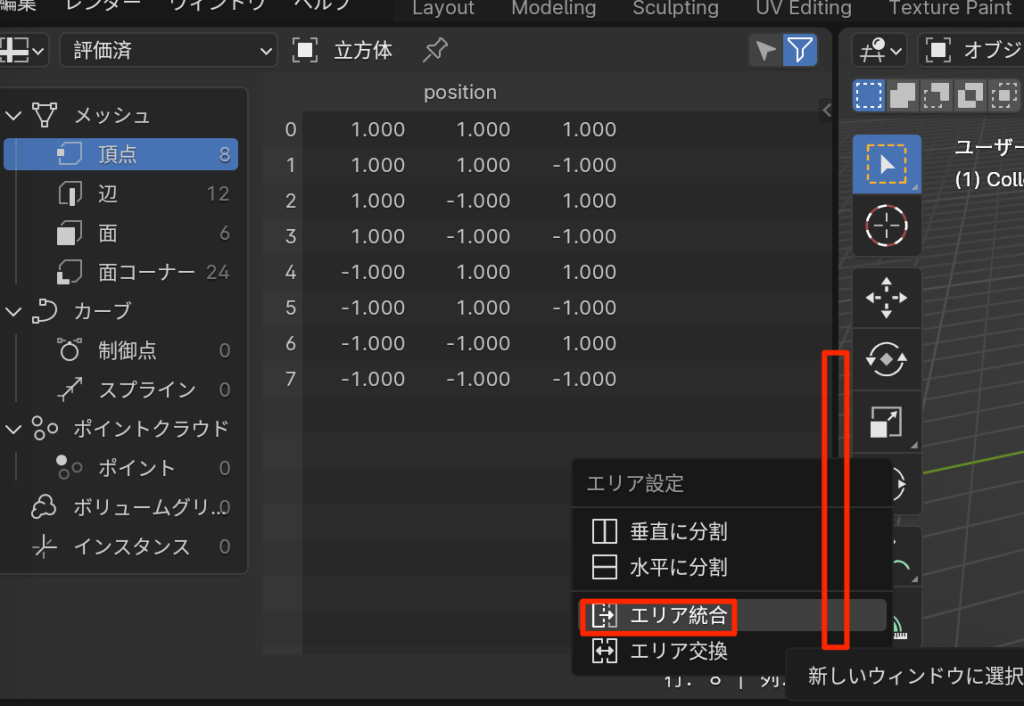Toggle the selected-only arrow filter
This screenshot has height=706, width=1024.
[766, 51]
